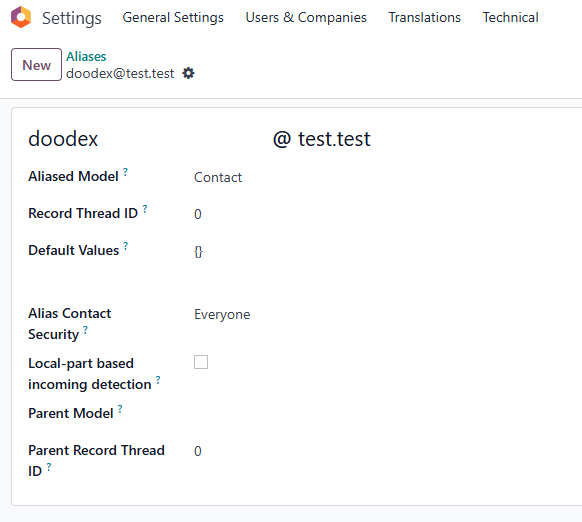The width and height of the screenshot is (582, 522).
Task: Open the Users & Companies menu
Action: coord(306,17)
